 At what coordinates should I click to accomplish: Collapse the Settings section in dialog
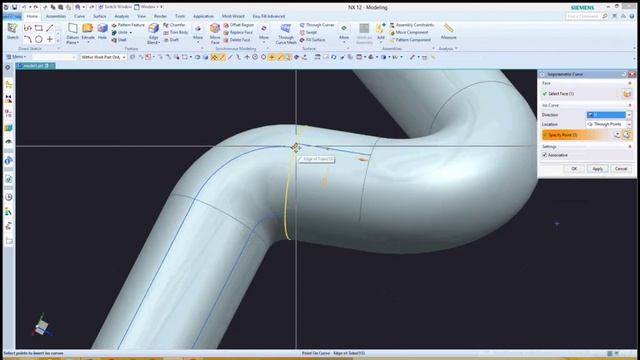click(x=630, y=146)
